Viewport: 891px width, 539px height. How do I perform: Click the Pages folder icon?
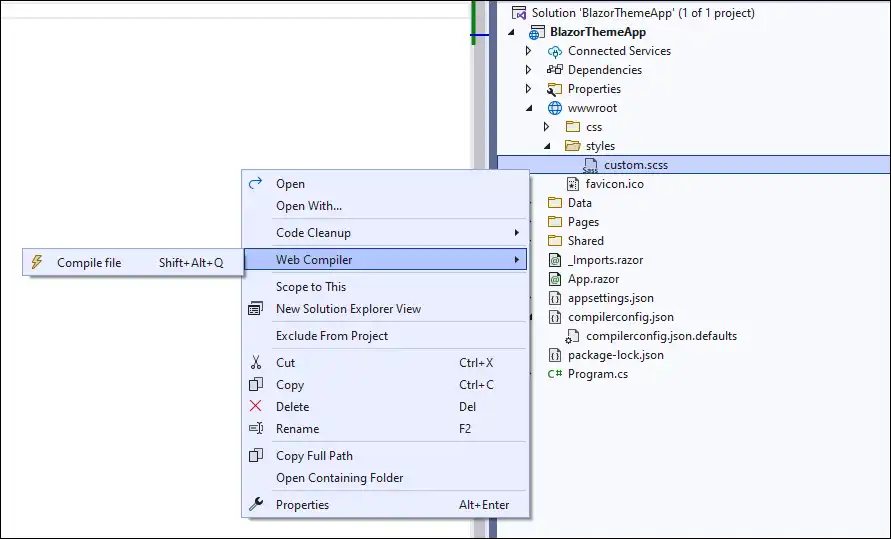tap(555, 222)
